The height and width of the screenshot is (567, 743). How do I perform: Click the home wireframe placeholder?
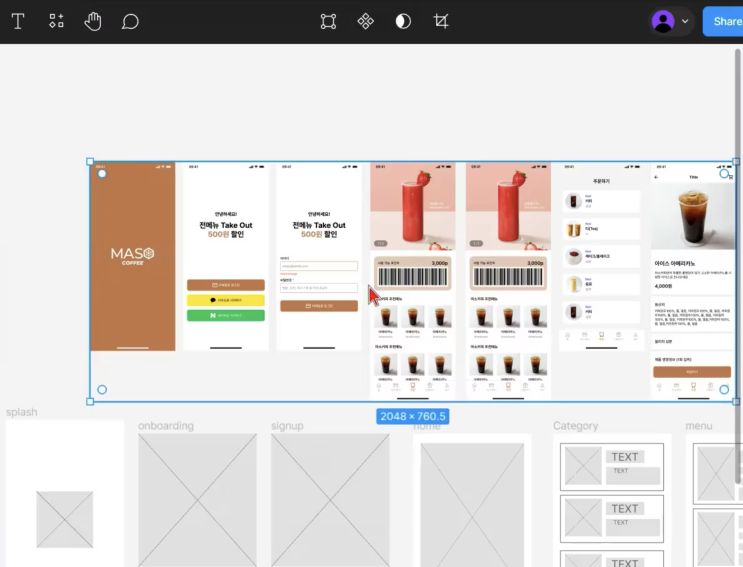[472, 505]
